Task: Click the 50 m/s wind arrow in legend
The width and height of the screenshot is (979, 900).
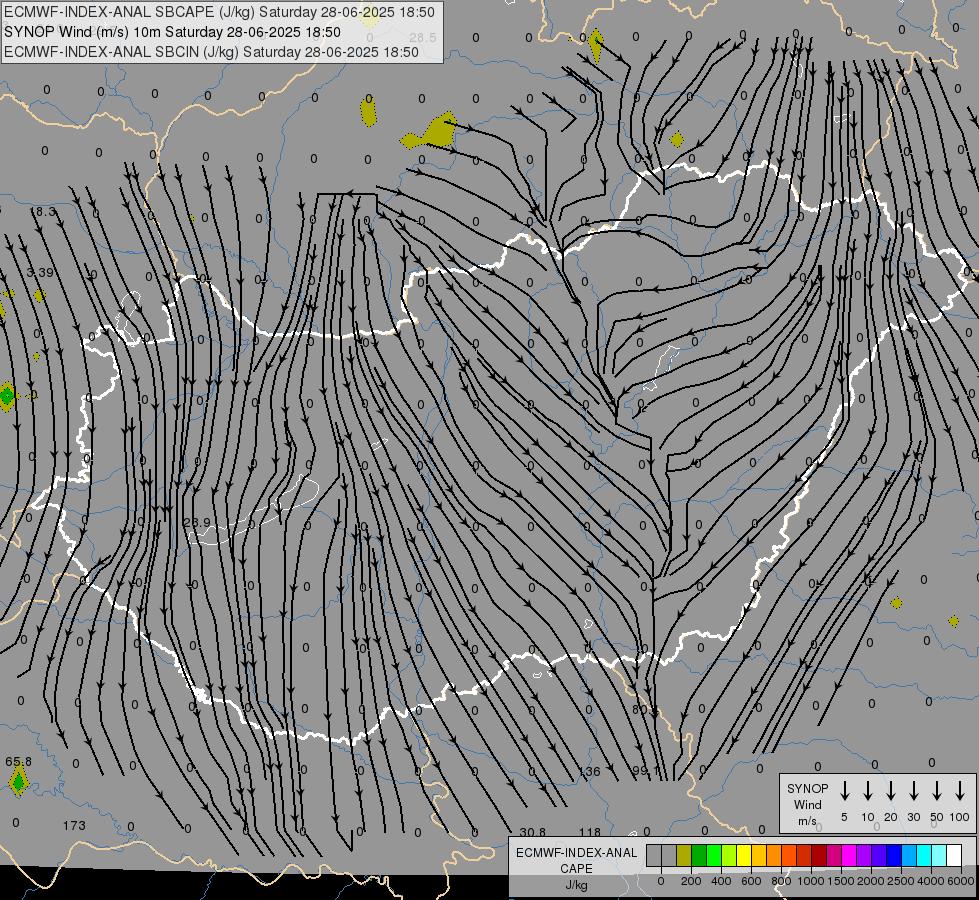Action: coord(937,791)
